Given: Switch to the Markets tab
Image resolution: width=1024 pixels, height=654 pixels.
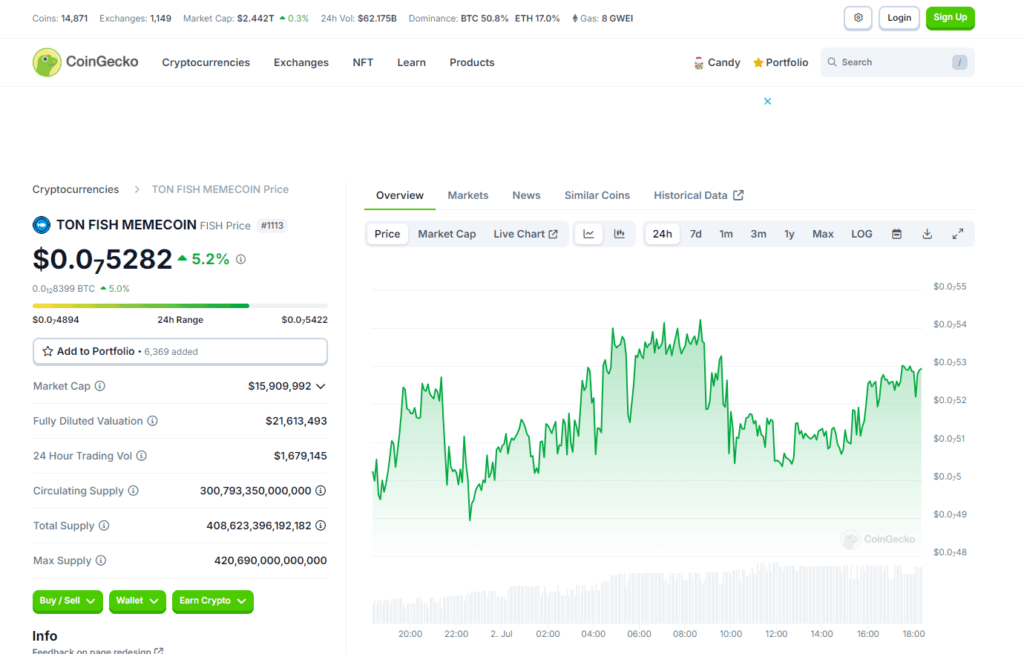Looking at the screenshot, I should coord(468,195).
